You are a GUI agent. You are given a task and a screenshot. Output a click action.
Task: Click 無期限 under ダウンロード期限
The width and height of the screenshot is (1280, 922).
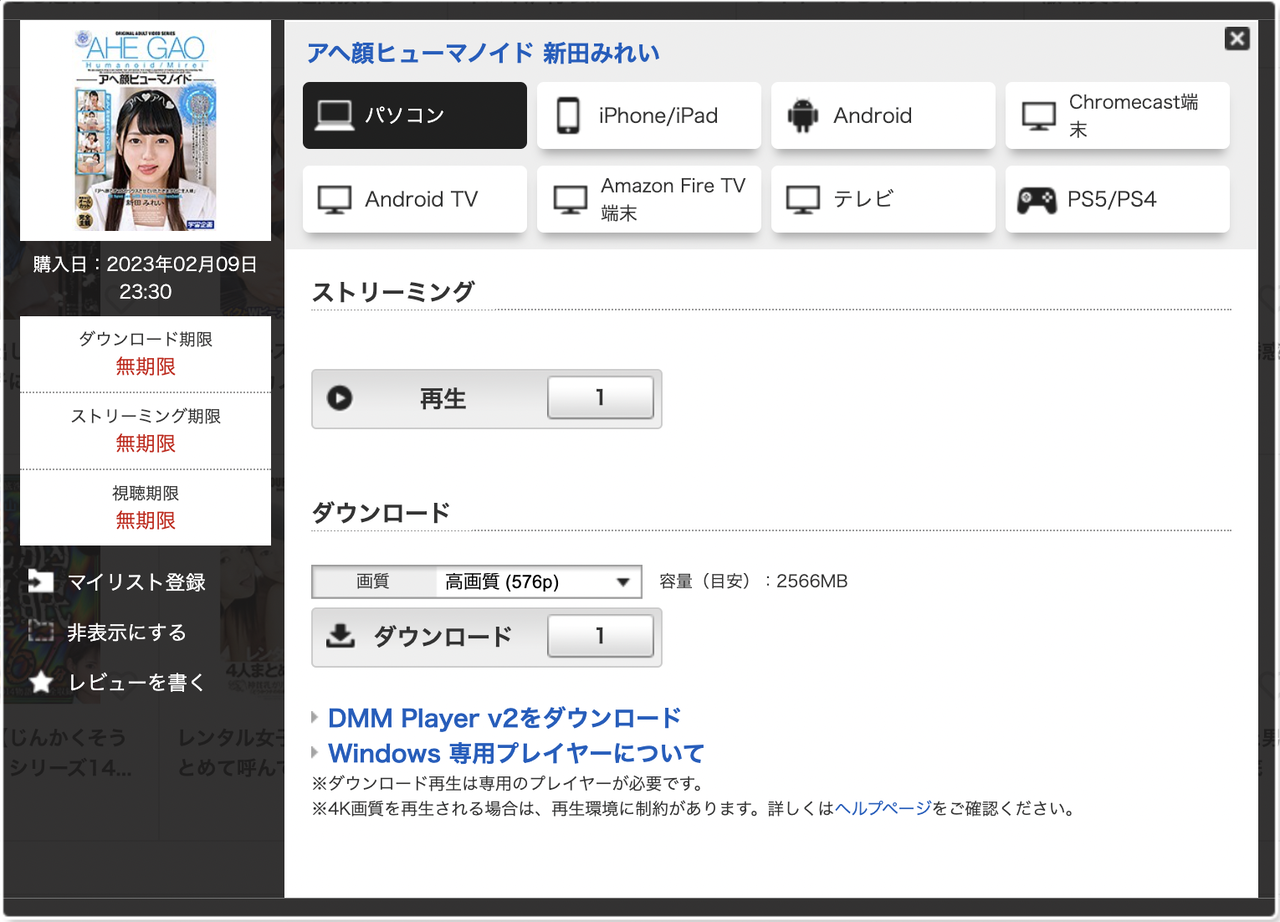click(x=146, y=367)
